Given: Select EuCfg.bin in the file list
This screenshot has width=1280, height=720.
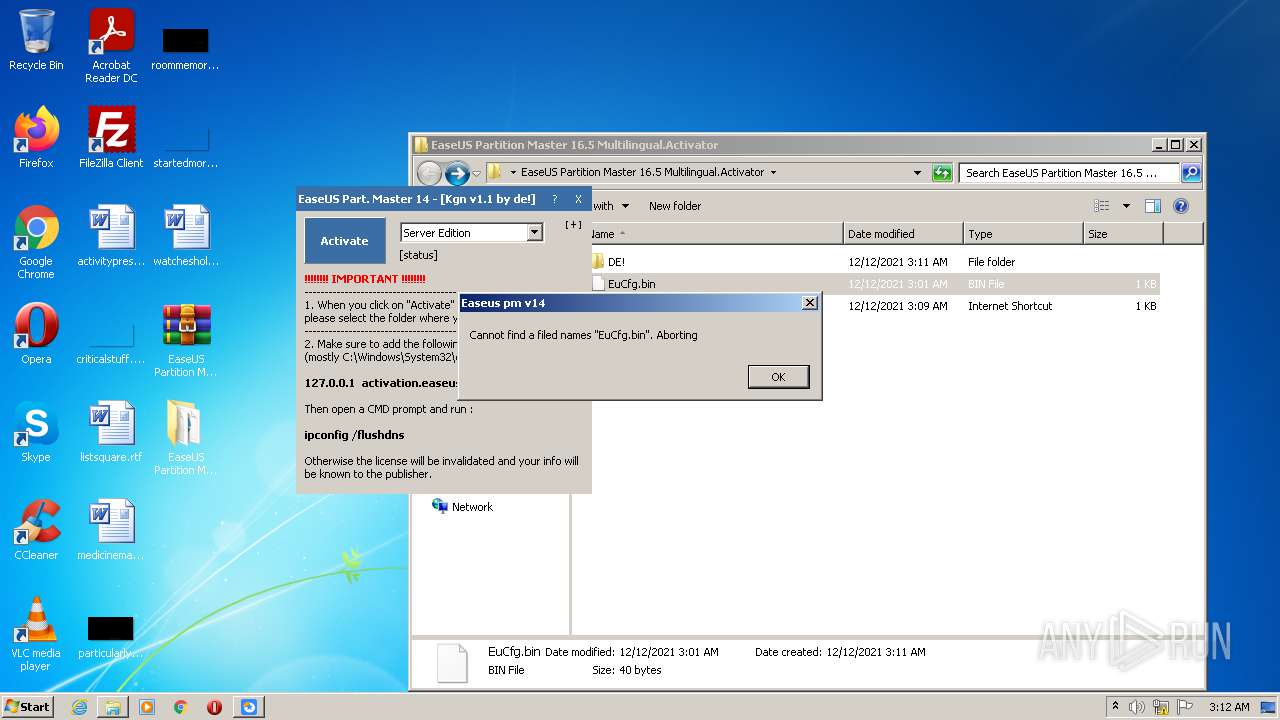Looking at the screenshot, I should pyautogui.click(x=632, y=284).
